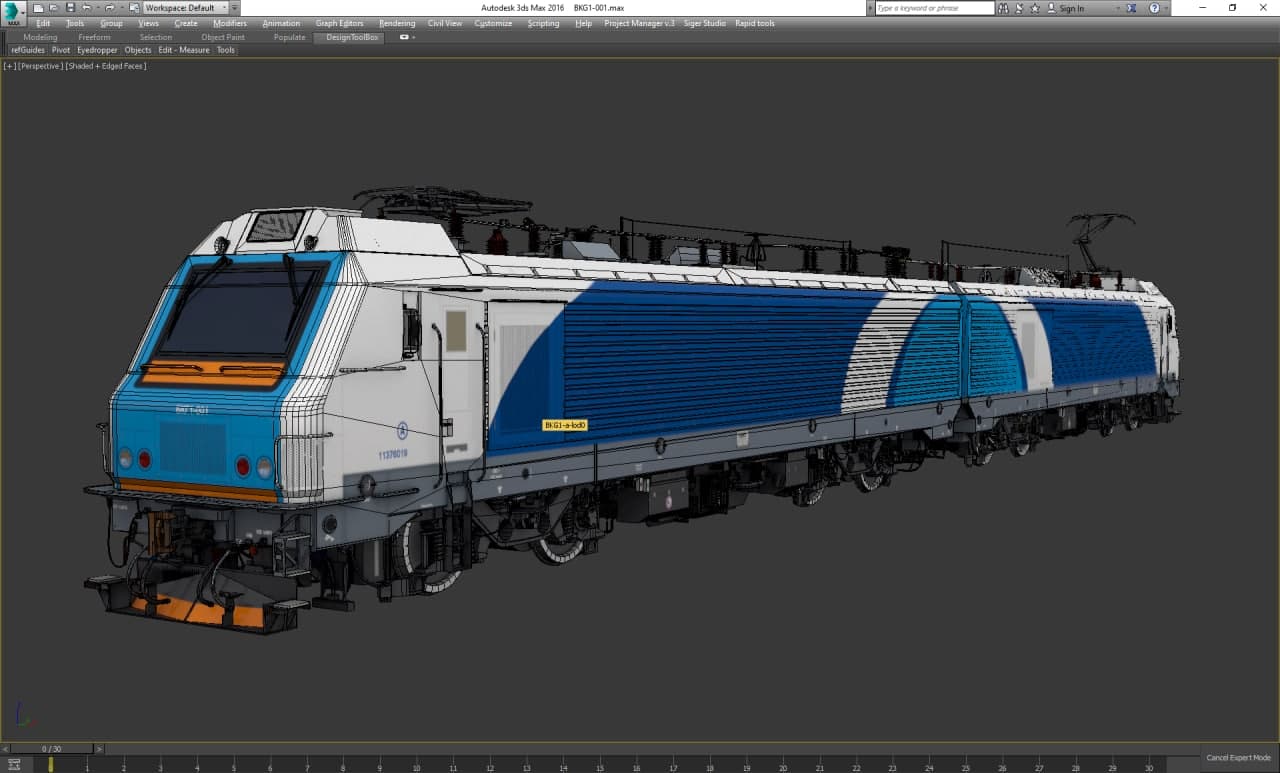
Task: Click the Favorites star icon
Action: (x=1035, y=8)
